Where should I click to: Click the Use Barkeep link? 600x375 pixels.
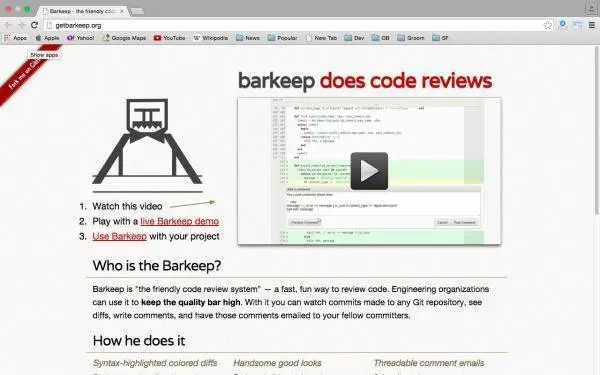coord(119,236)
